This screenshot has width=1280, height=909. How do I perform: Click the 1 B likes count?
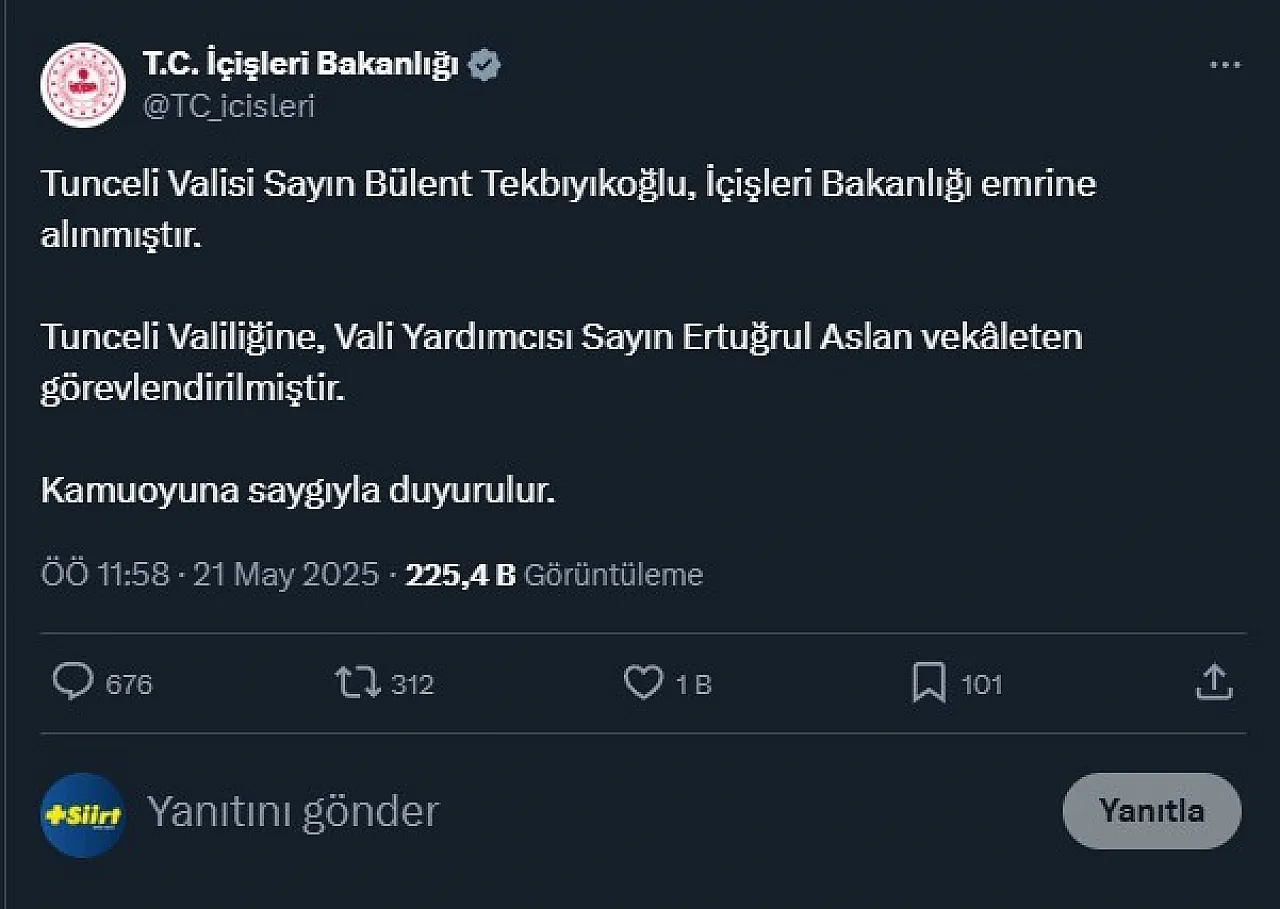693,684
